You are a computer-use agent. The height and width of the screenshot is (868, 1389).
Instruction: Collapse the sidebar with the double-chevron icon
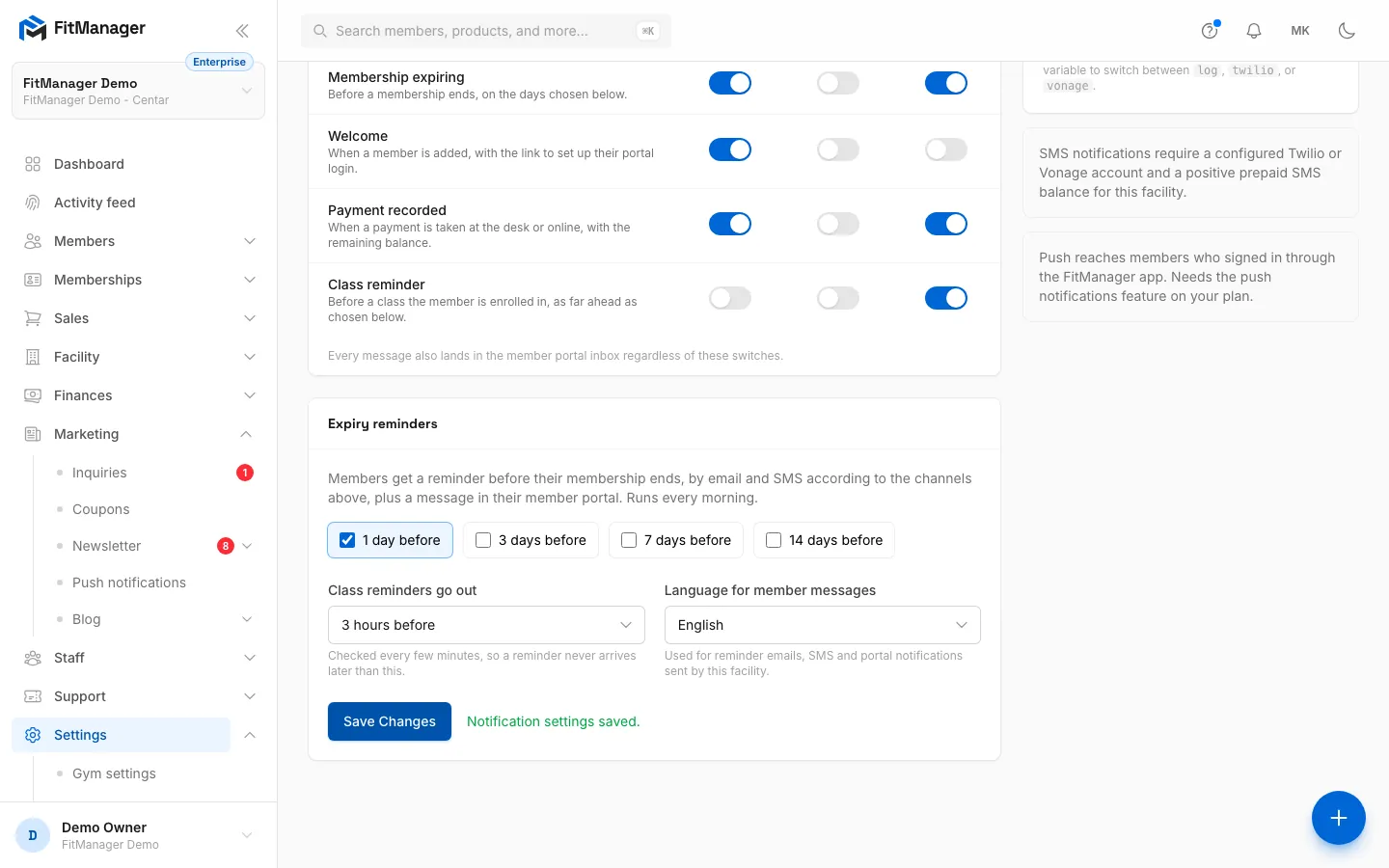[x=242, y=31]
